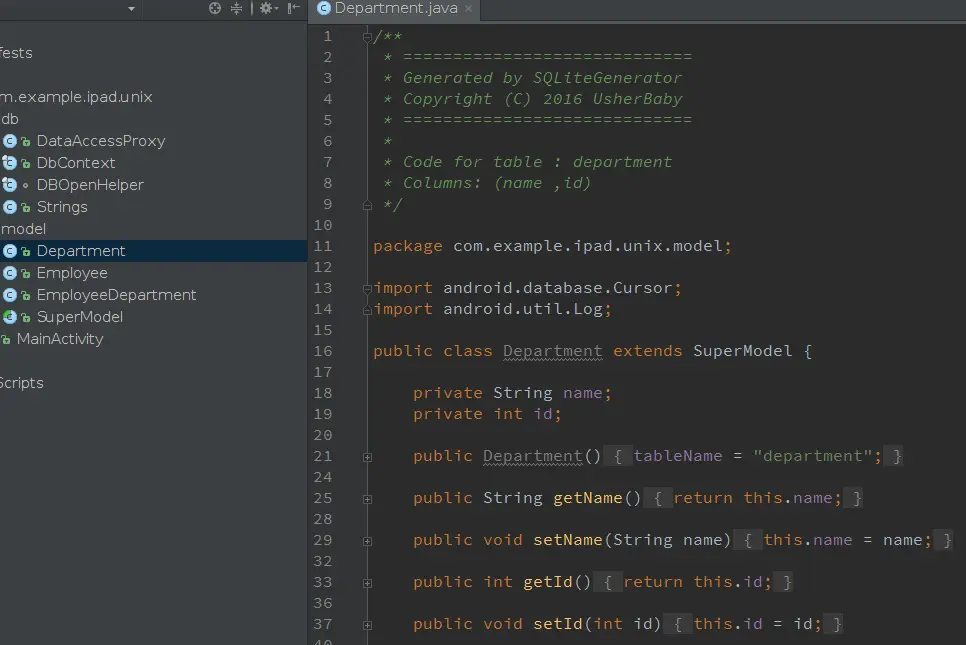
Task: Click the scroll from source target icon
Action: [214, 8]
